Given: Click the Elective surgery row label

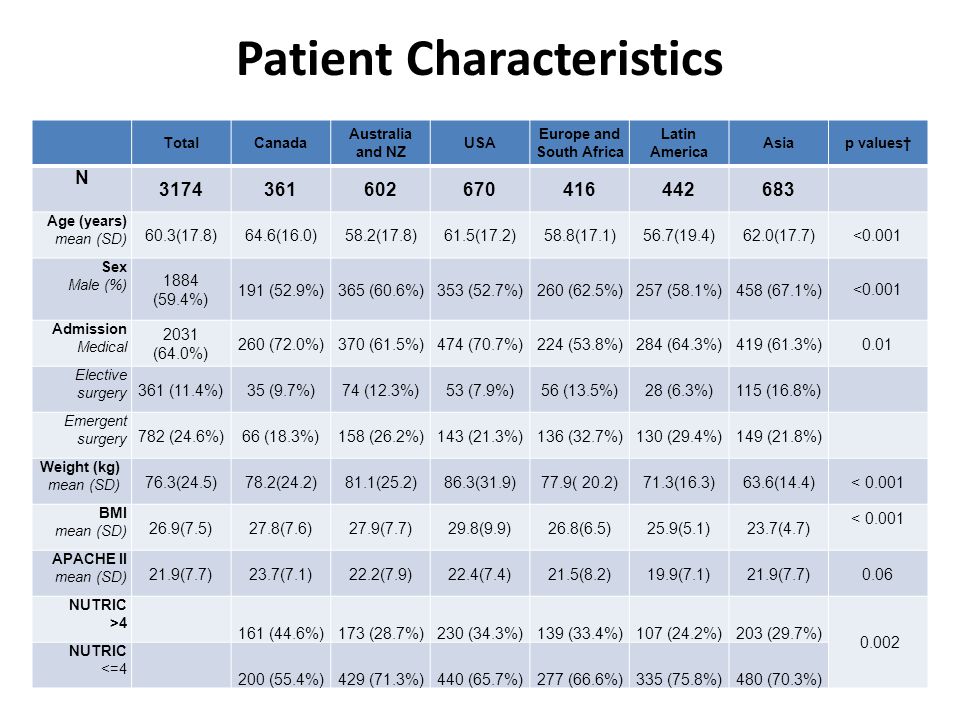Looking at the screenshot, I should (101, 384).
